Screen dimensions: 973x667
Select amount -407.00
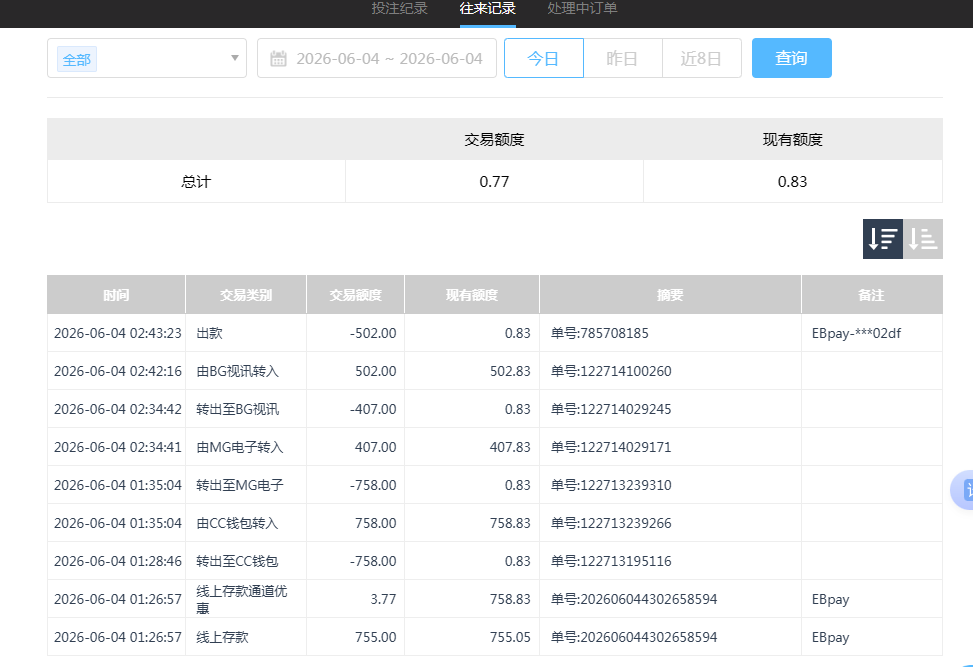tap(373, 409)
